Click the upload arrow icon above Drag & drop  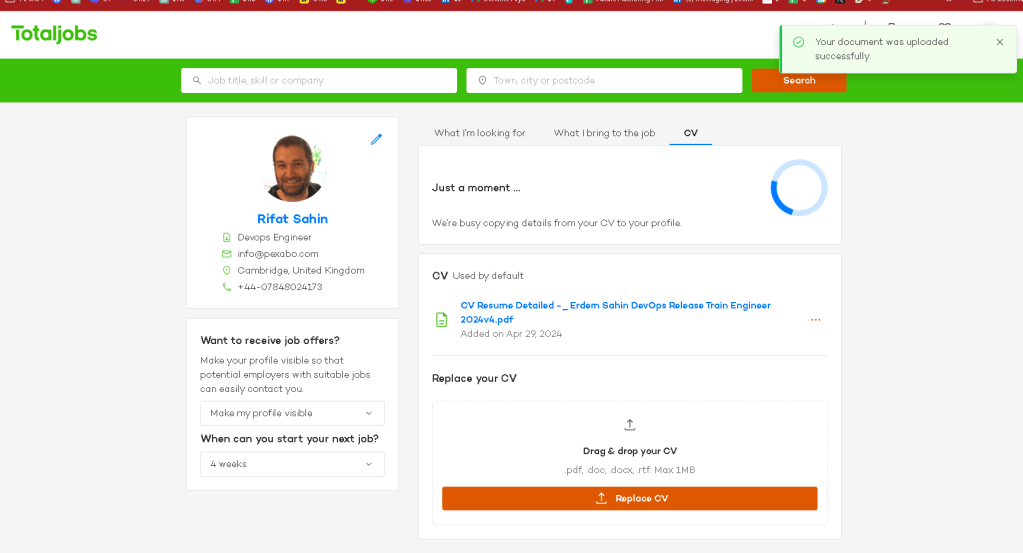point(630,425)
